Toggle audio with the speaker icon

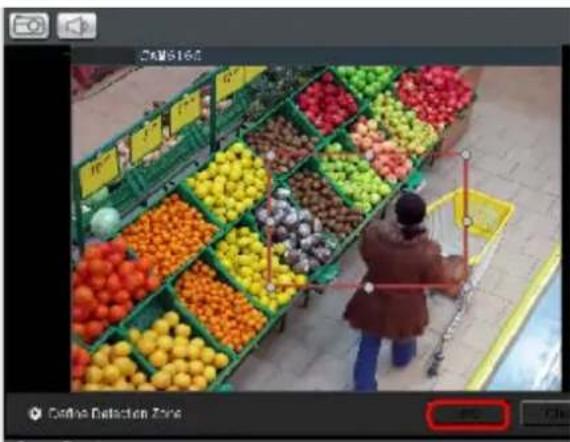77,26
